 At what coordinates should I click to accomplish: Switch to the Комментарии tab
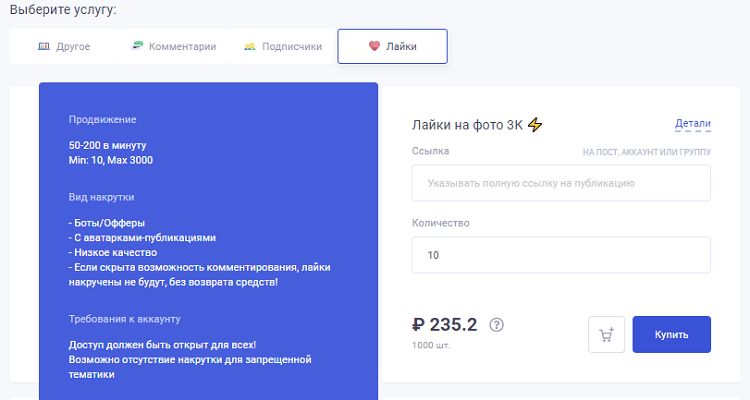point(182,46)
